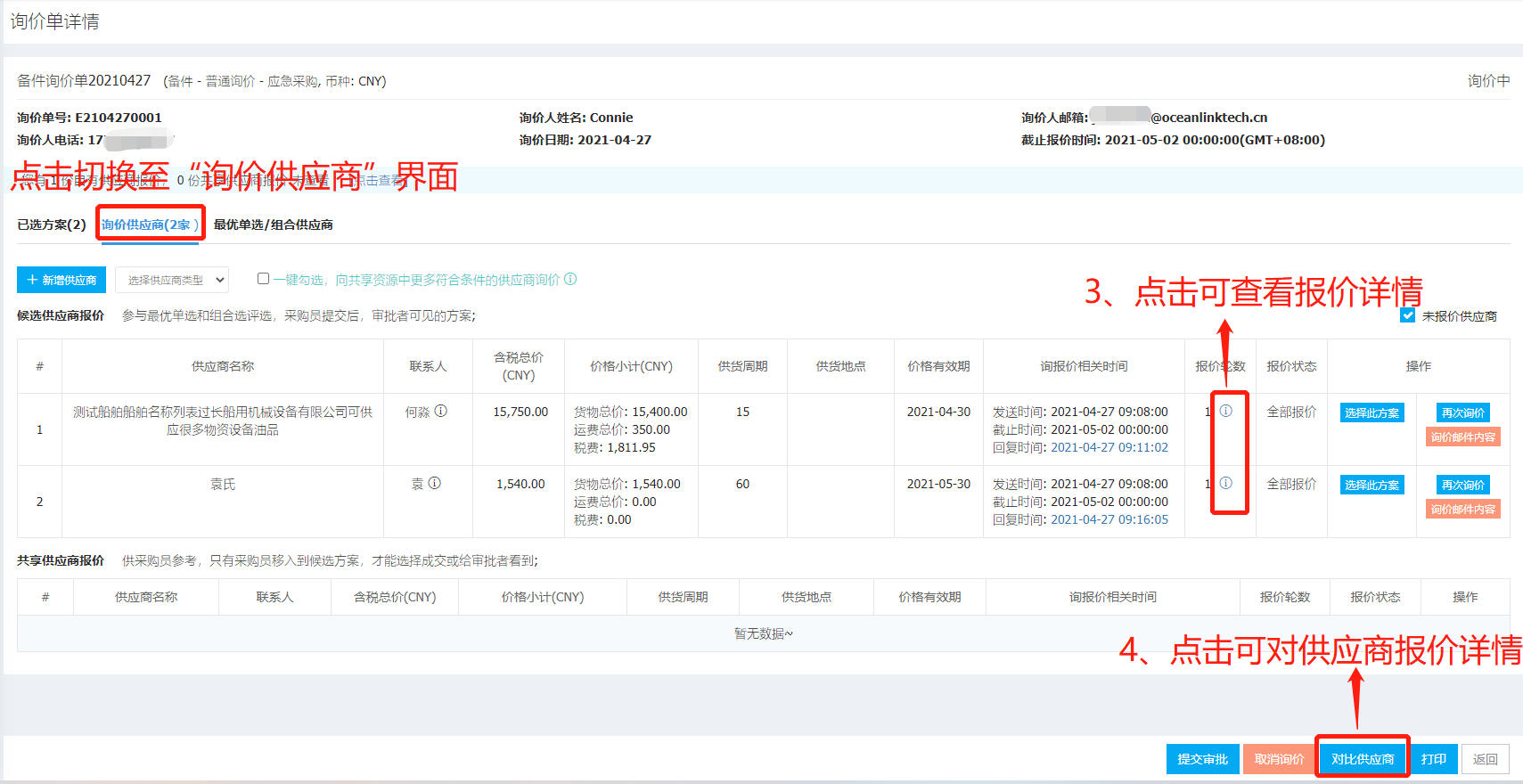This screenshot has width=1523, height=784.
Task: Click 打印 print button
Action: click(x=1434, y=759)
